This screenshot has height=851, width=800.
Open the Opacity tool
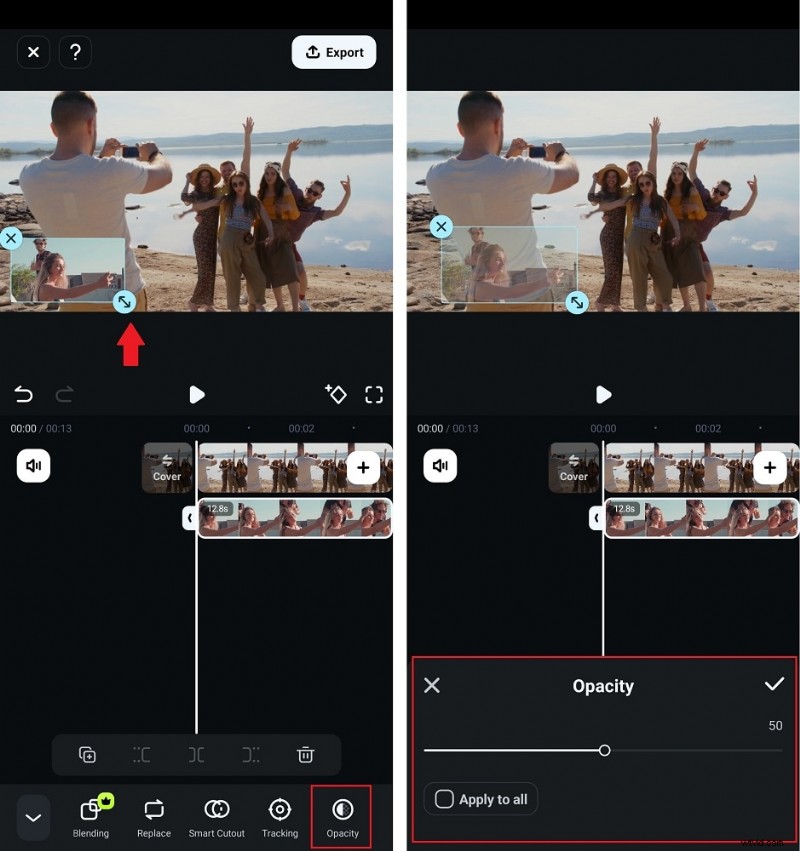click(x=341, y=817)
